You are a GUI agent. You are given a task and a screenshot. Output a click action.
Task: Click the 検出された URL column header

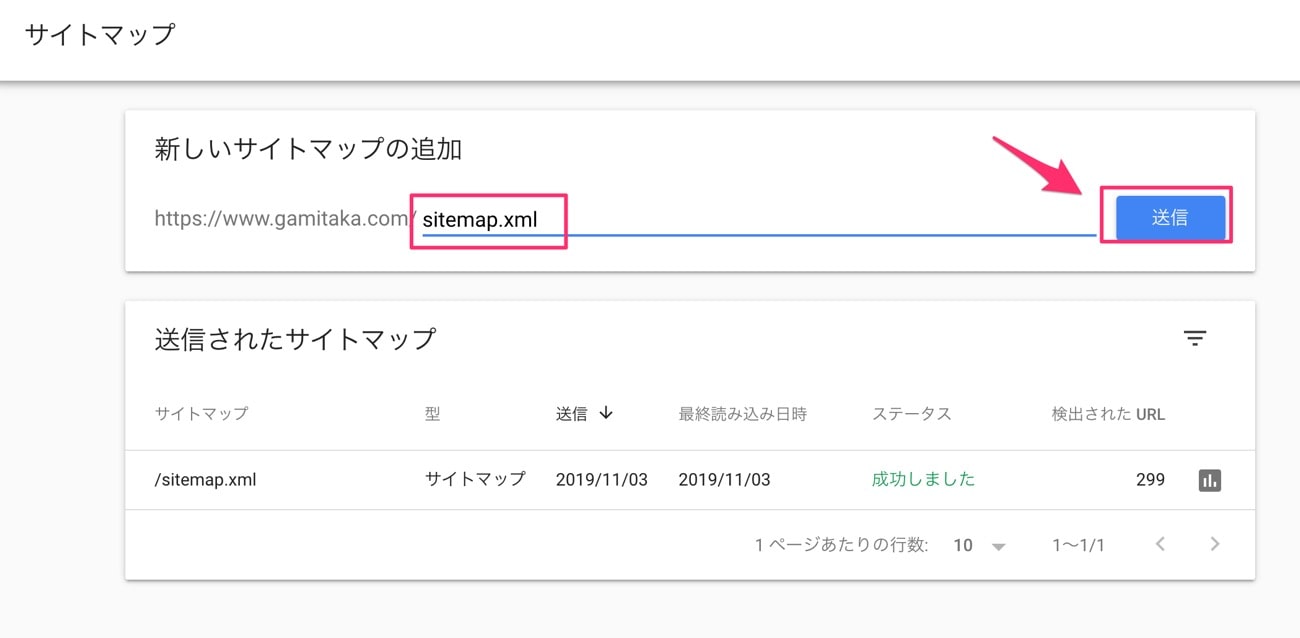click(1108, 414)
